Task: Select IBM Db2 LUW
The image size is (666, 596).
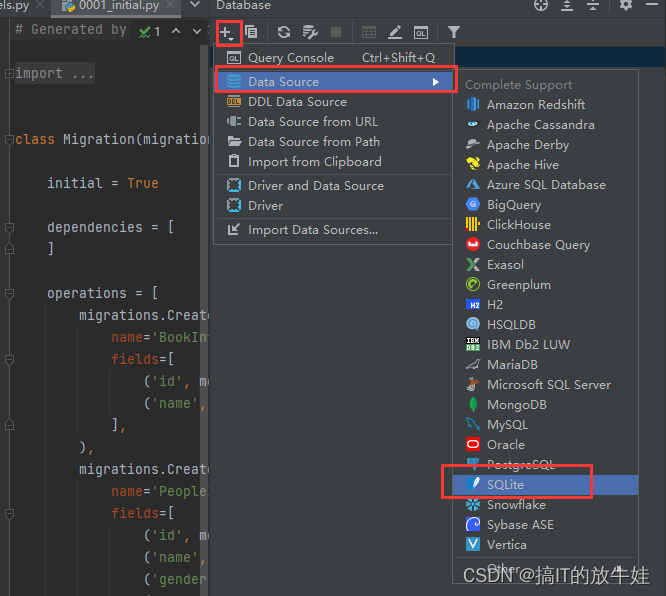Action: click(x=546, y=345)
